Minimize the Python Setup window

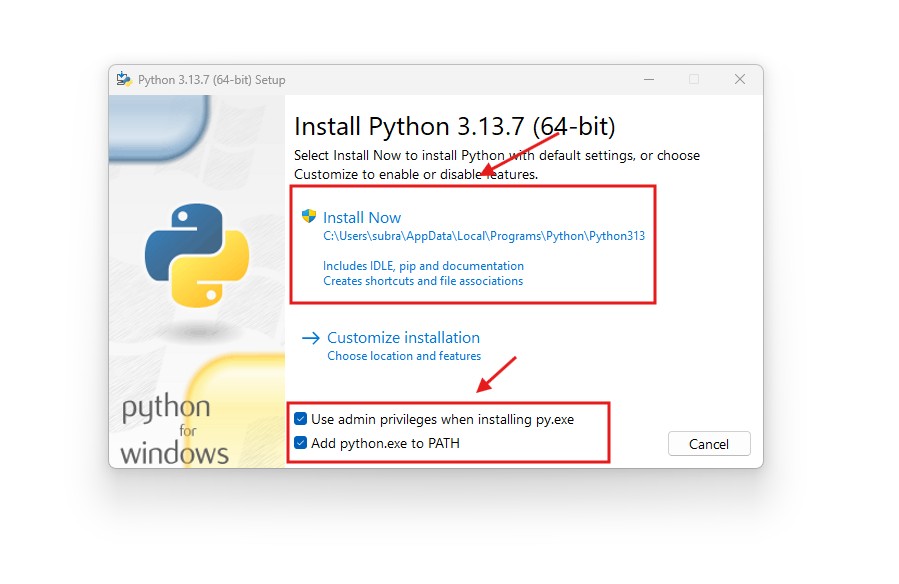click(x=647, y=80)
